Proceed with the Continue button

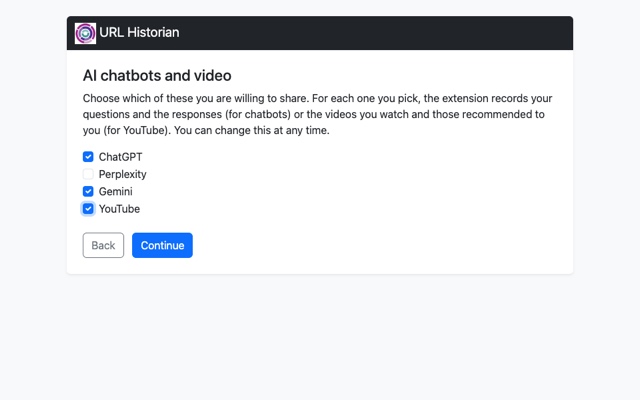tap(162, 245)
